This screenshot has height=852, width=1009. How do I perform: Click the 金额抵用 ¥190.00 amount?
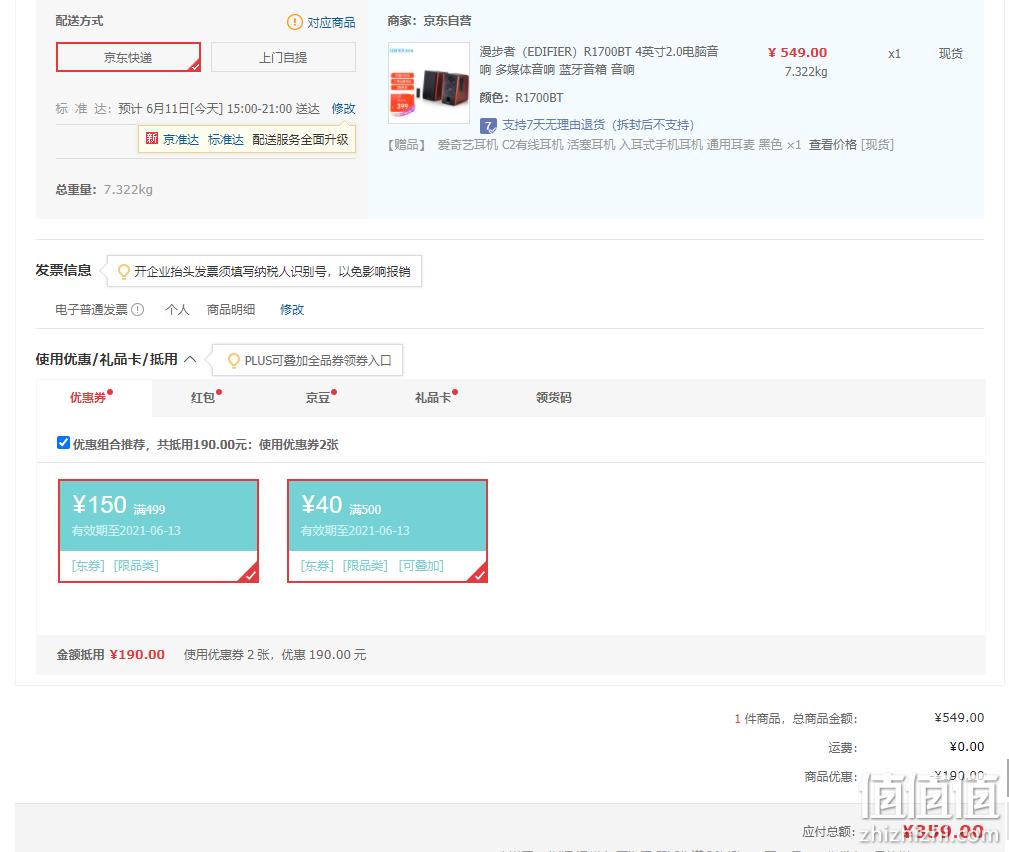pos(137,654)
